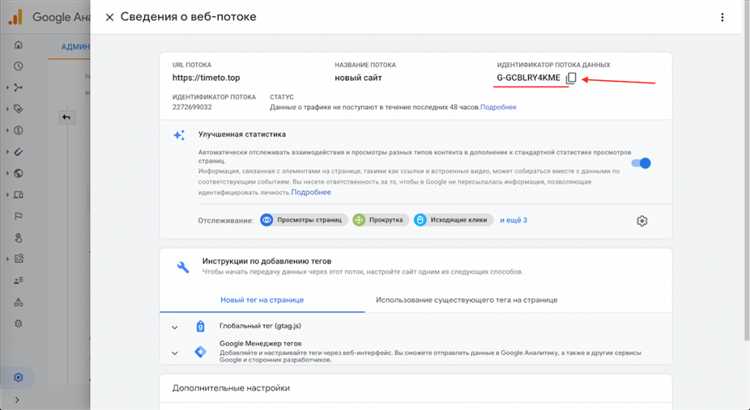The width and height of the screenshot is (750, 410).
Task: Select the measurement ID text G-GCBLRY4KME
Action: (x=528, y=78)
